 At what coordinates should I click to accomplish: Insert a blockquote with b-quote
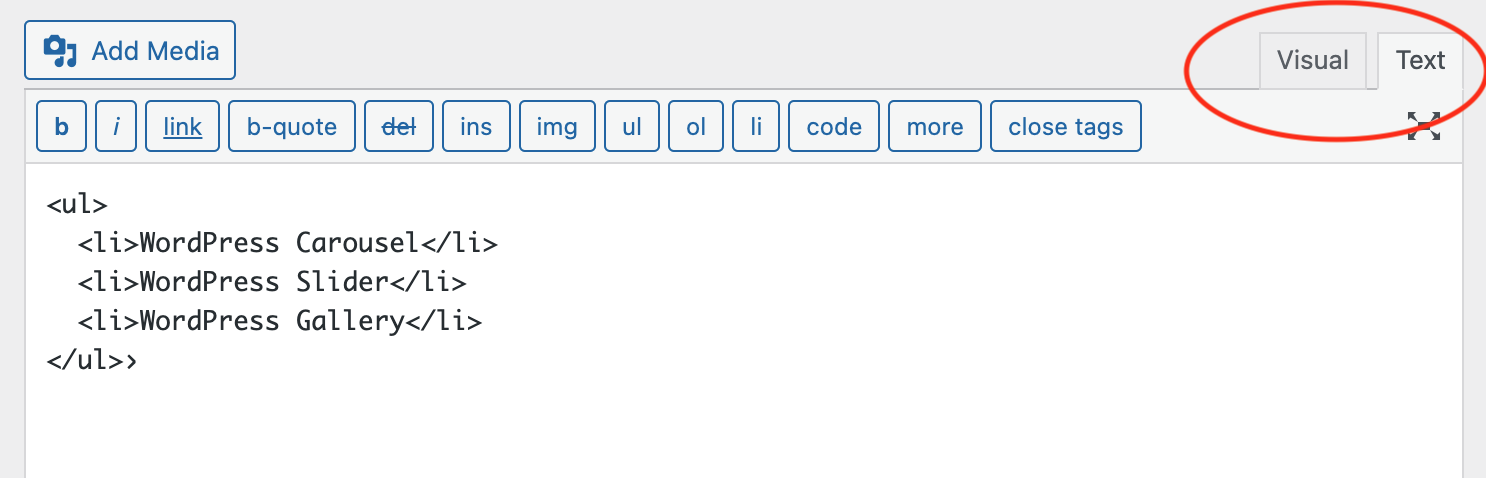[292, 127]
